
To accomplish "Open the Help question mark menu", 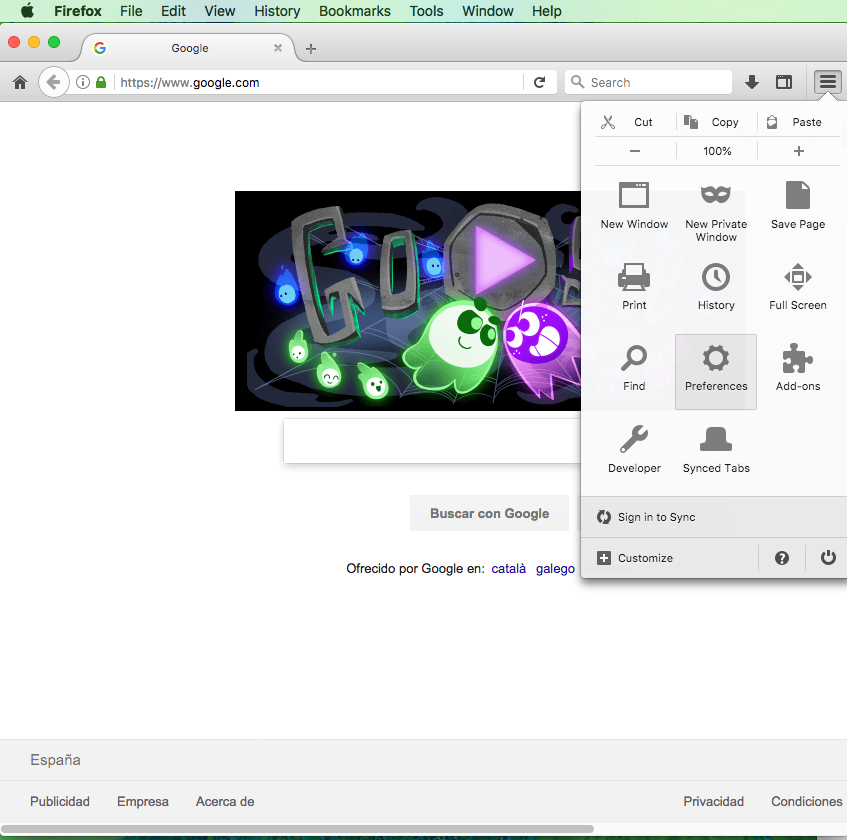I will tap(782, 558).
